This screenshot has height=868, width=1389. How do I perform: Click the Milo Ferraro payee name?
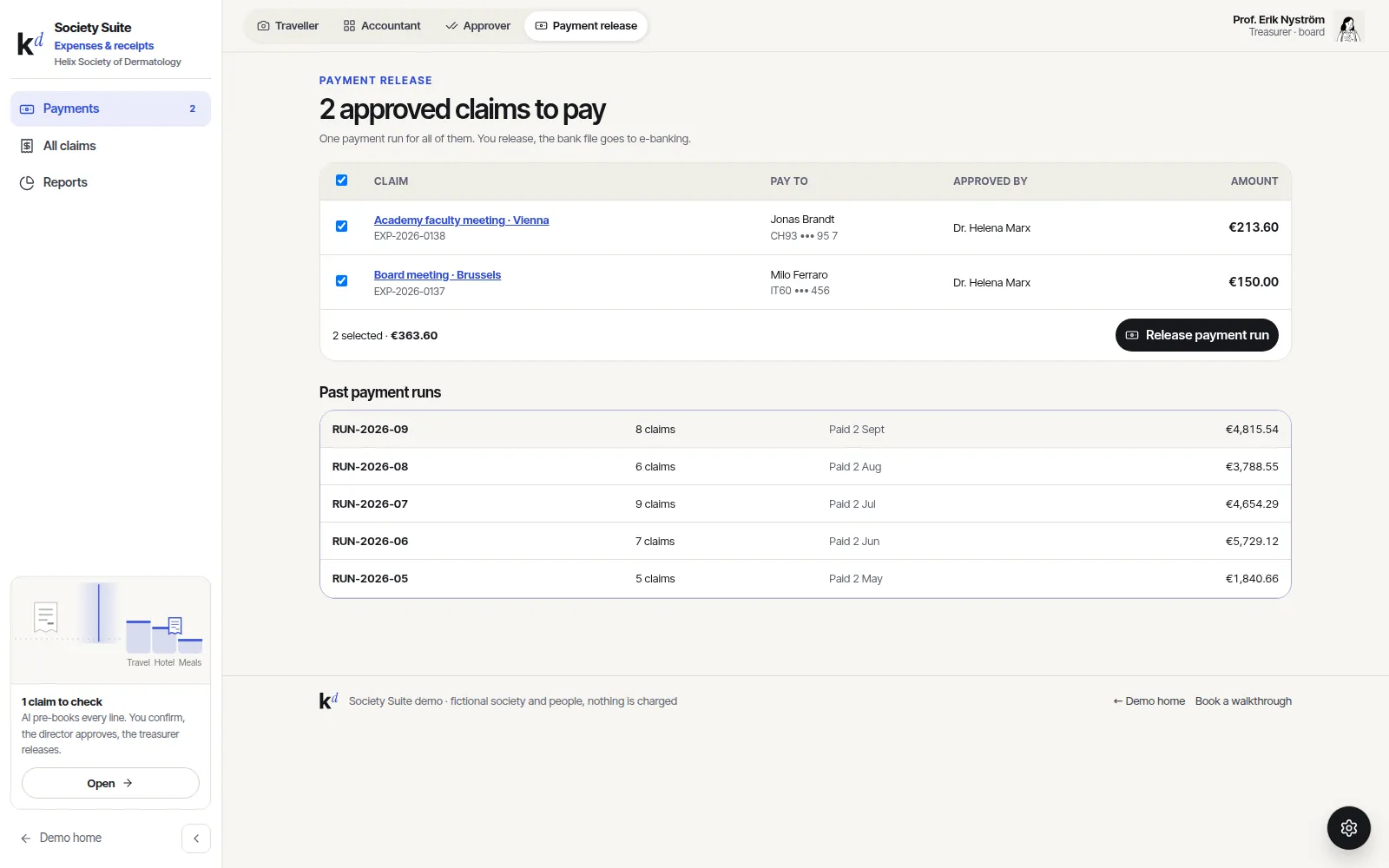pyautogui.click(x=799, y=275)
